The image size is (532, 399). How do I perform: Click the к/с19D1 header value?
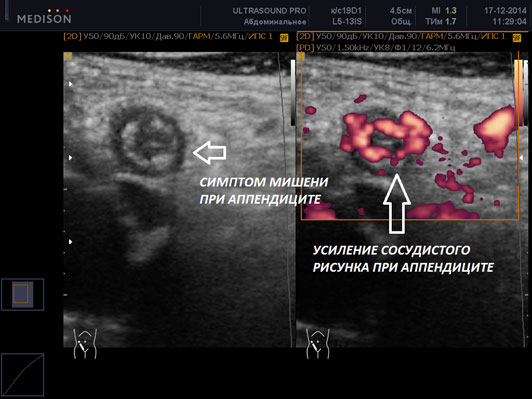point(346,11)
